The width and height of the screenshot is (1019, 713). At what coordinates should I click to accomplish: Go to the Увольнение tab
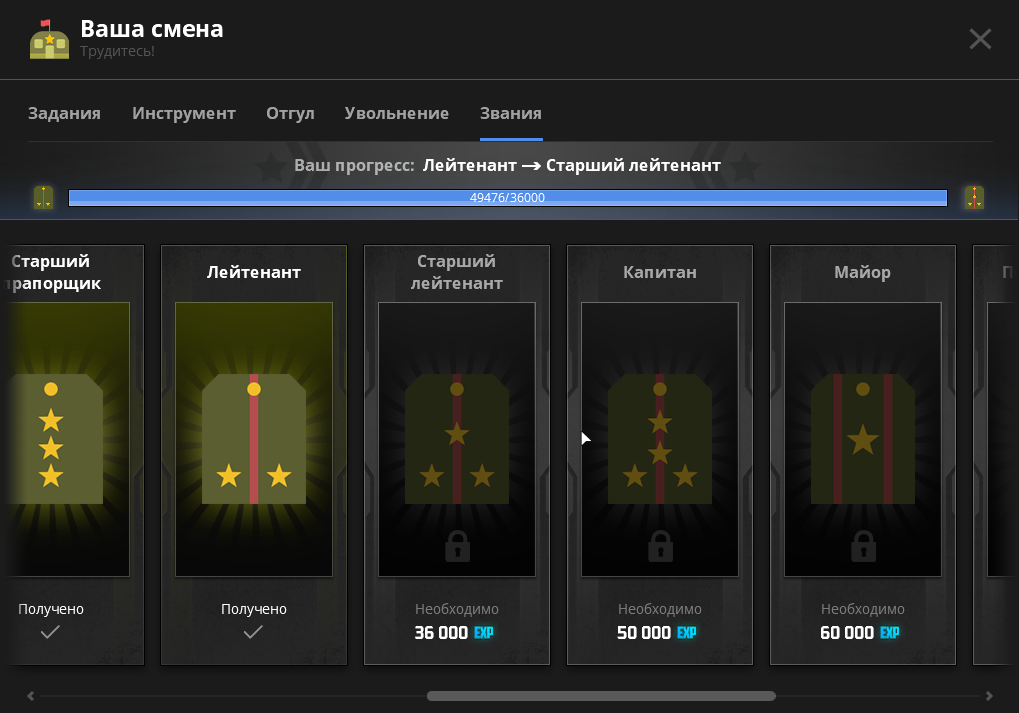click(x=397, y=113)
